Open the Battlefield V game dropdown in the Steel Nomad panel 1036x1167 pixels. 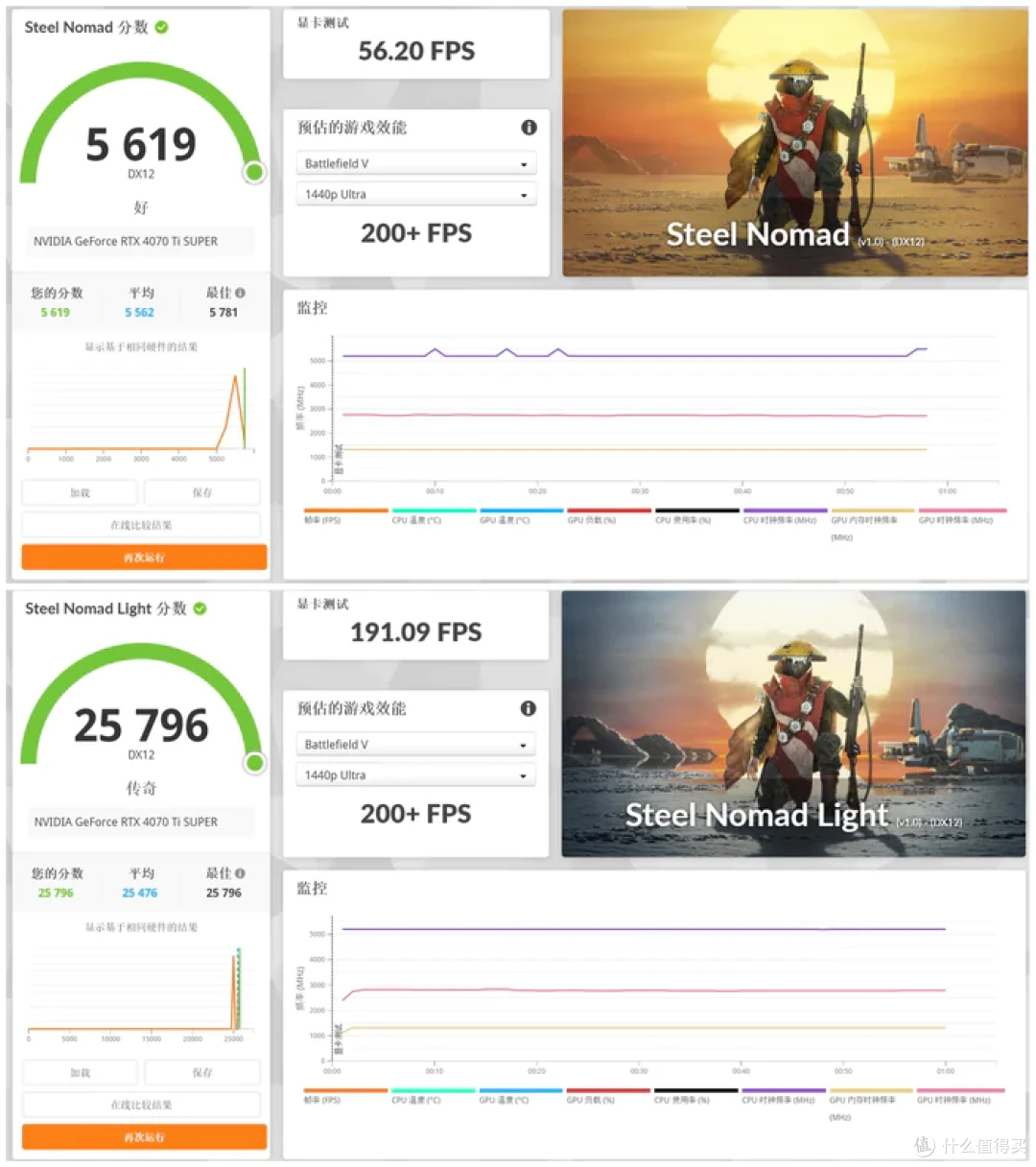(x=415, y=164)
